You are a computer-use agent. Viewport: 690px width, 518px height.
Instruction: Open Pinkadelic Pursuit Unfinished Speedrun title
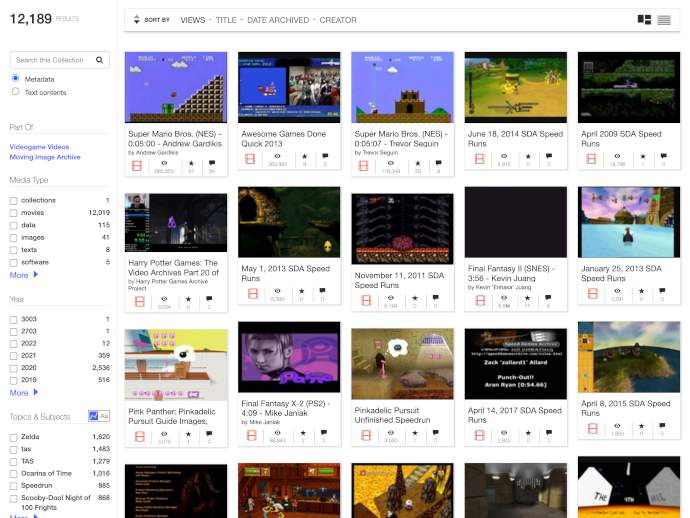click(392, 415)
